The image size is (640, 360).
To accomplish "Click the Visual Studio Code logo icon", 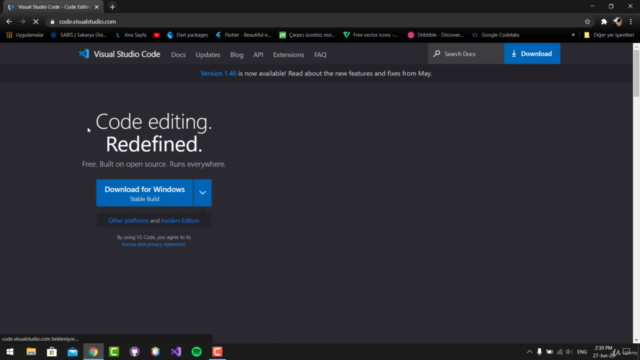I will [x=84, y=54].
